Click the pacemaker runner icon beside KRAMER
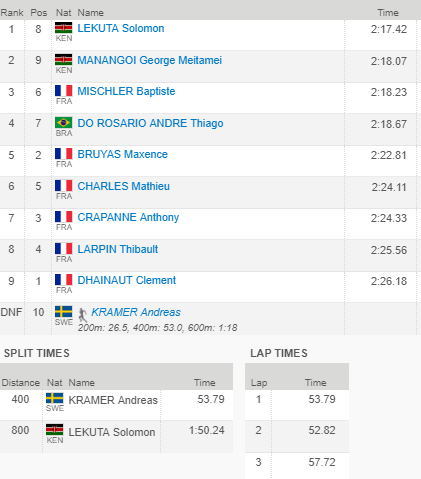 83,315
